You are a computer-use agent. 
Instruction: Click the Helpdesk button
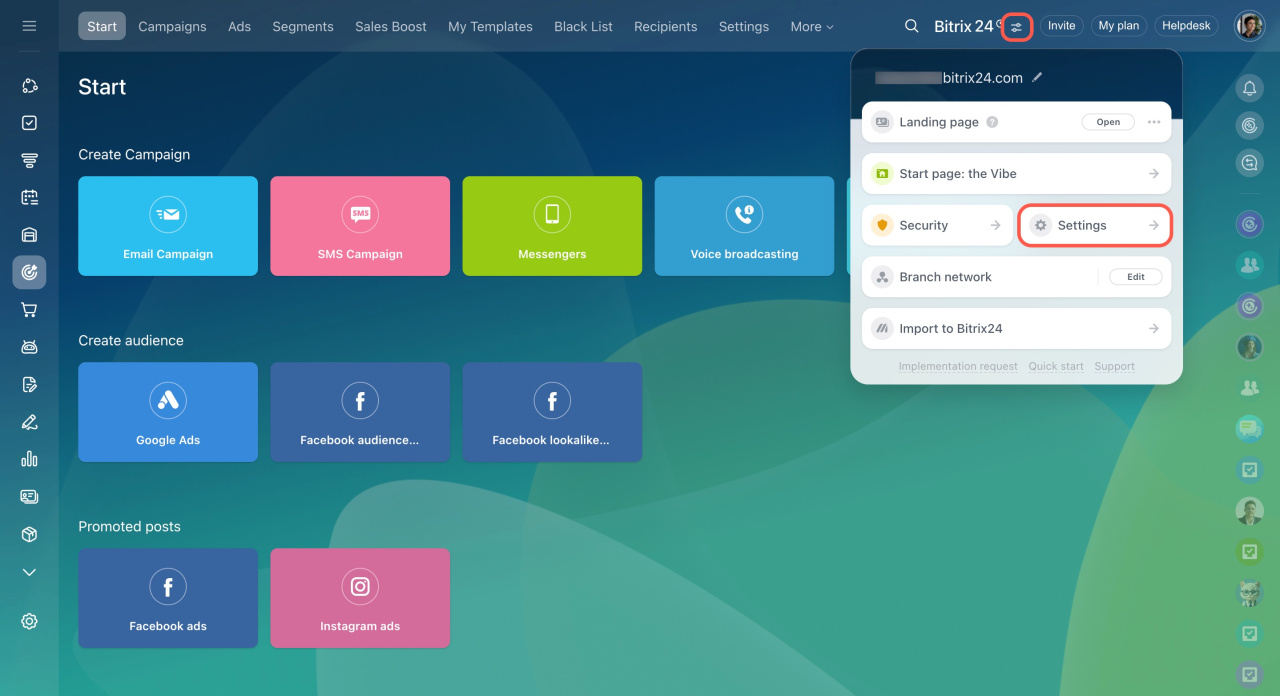click(x=1187, y=26)
